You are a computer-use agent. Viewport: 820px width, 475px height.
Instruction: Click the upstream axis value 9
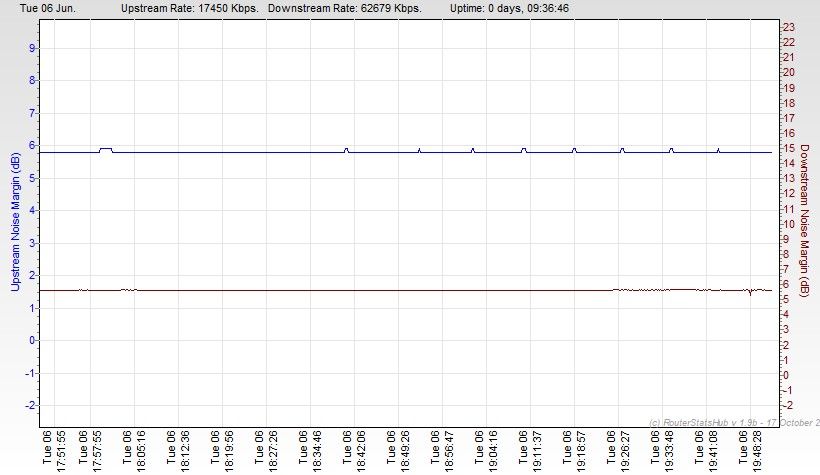tap(32, 48)
